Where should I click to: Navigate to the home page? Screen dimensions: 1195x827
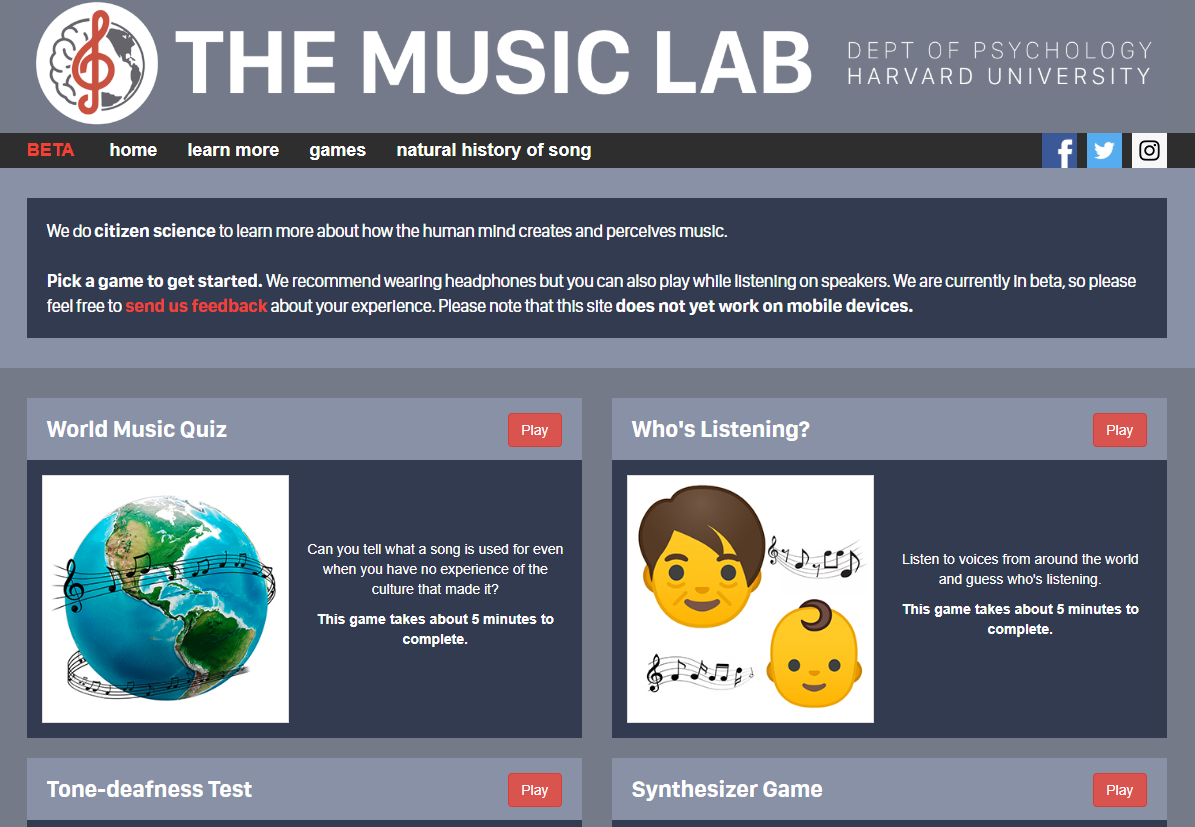[133, 150]
